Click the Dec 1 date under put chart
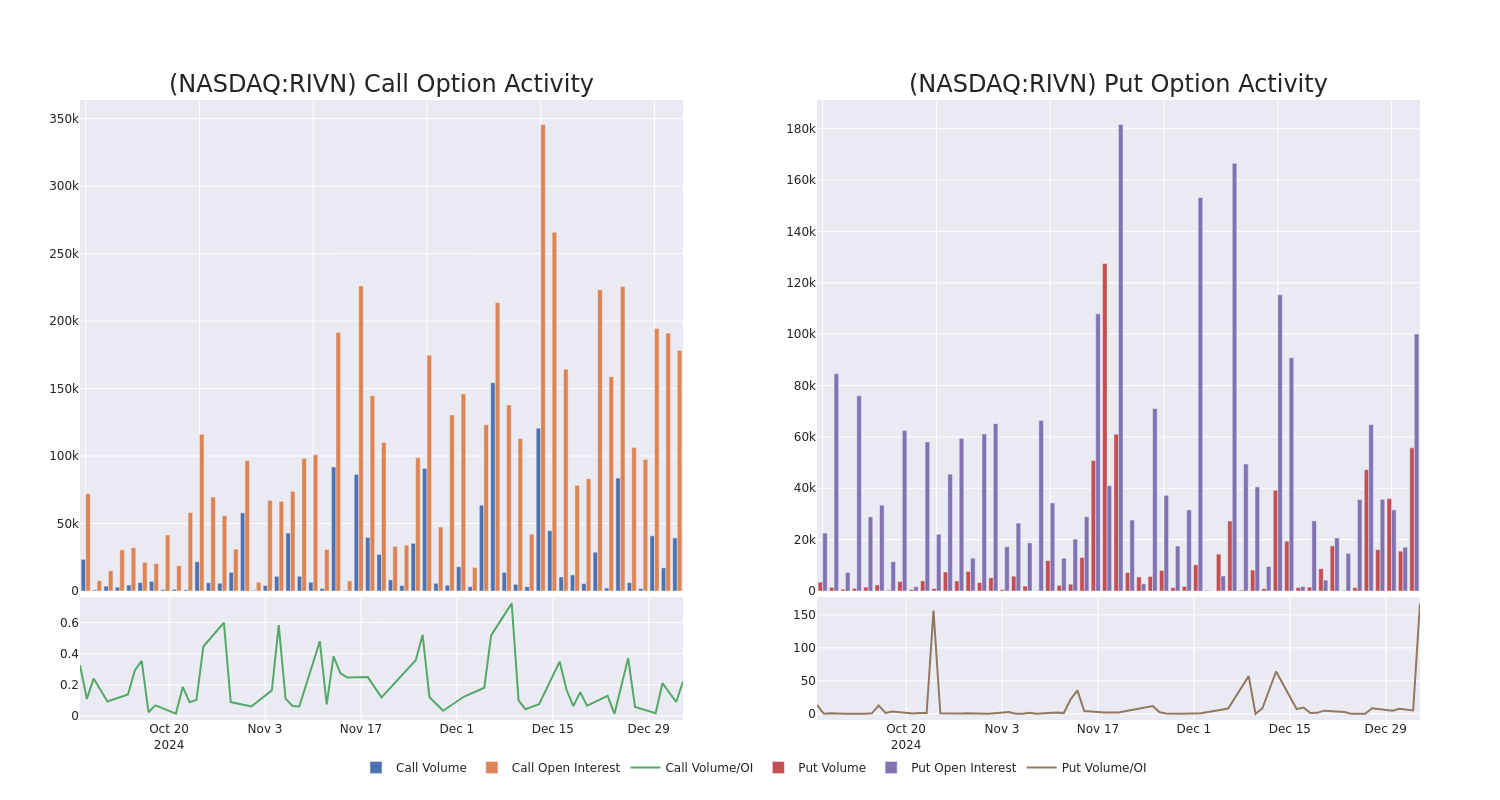 pos(1194,729)
